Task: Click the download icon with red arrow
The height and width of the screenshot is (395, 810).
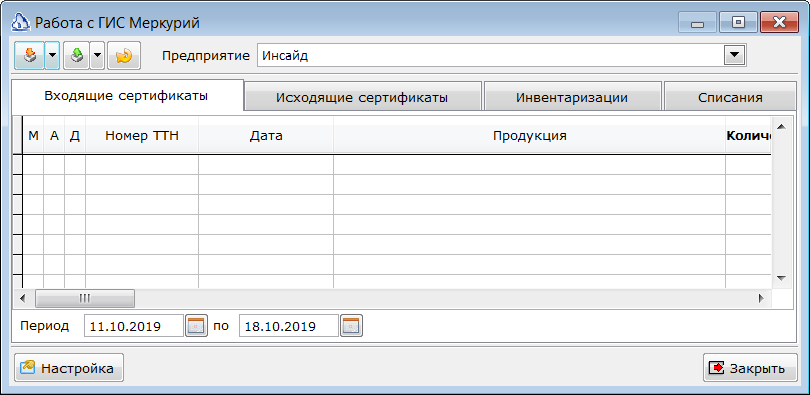Action: (x=29, y=56)
